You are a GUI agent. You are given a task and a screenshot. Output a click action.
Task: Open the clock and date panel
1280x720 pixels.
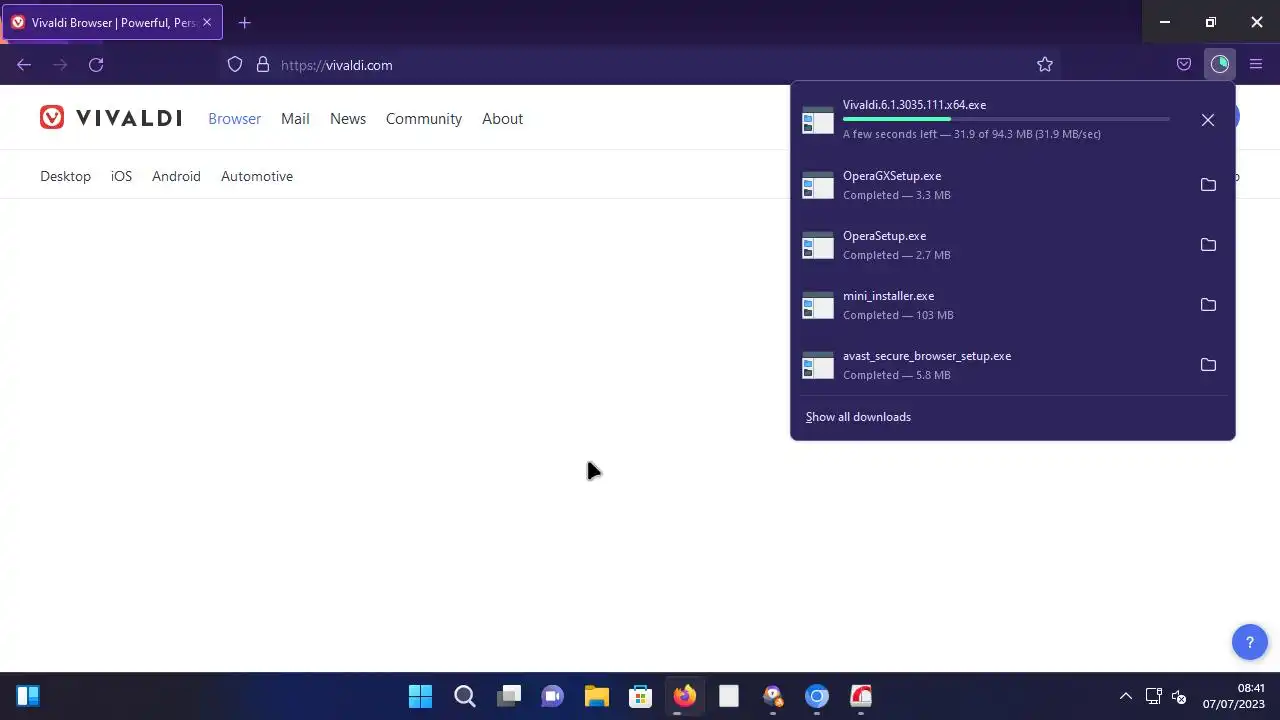coord(1236,696)
